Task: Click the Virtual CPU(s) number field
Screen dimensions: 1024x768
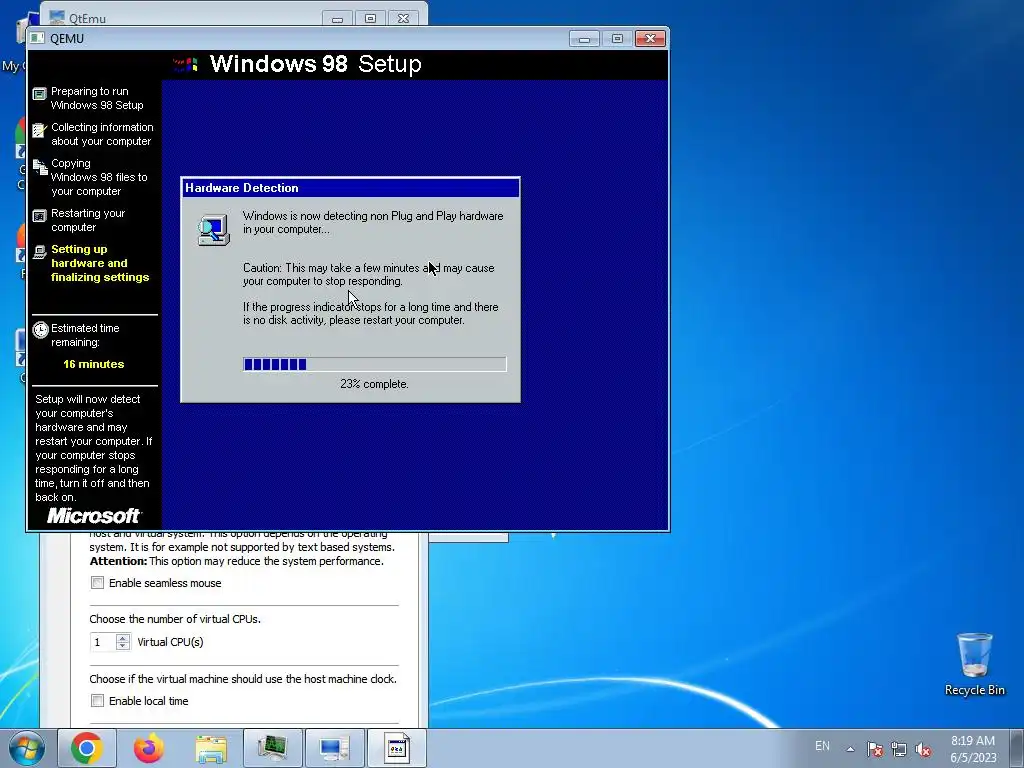Action: tap(103, 642)
